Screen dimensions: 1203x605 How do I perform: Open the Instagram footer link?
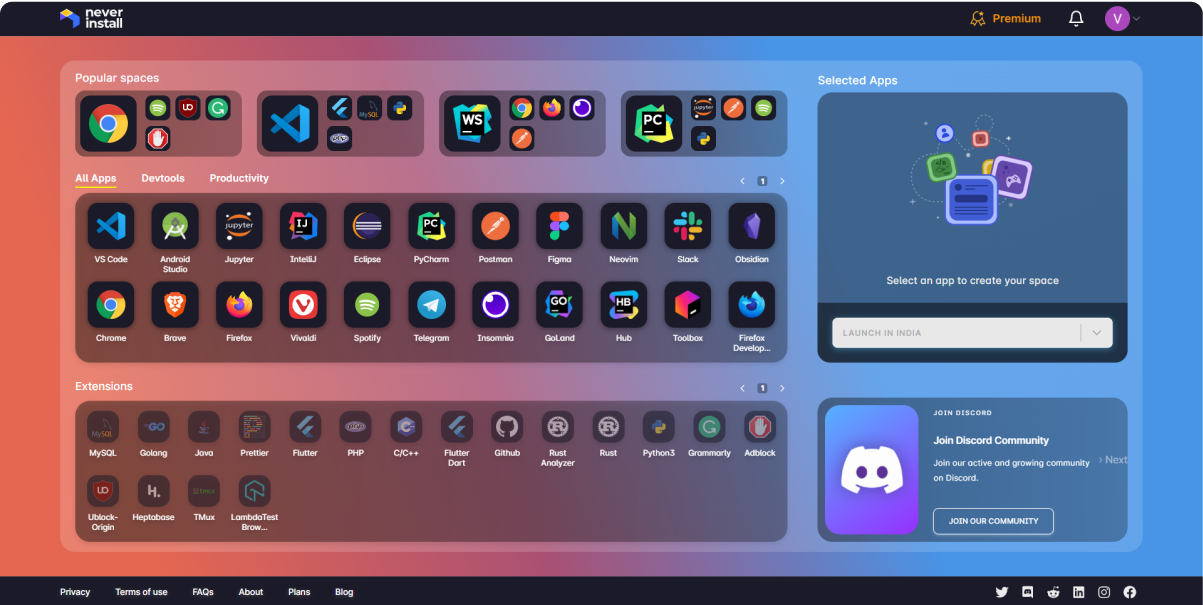pyautogui.click(x=1104, y=592)
